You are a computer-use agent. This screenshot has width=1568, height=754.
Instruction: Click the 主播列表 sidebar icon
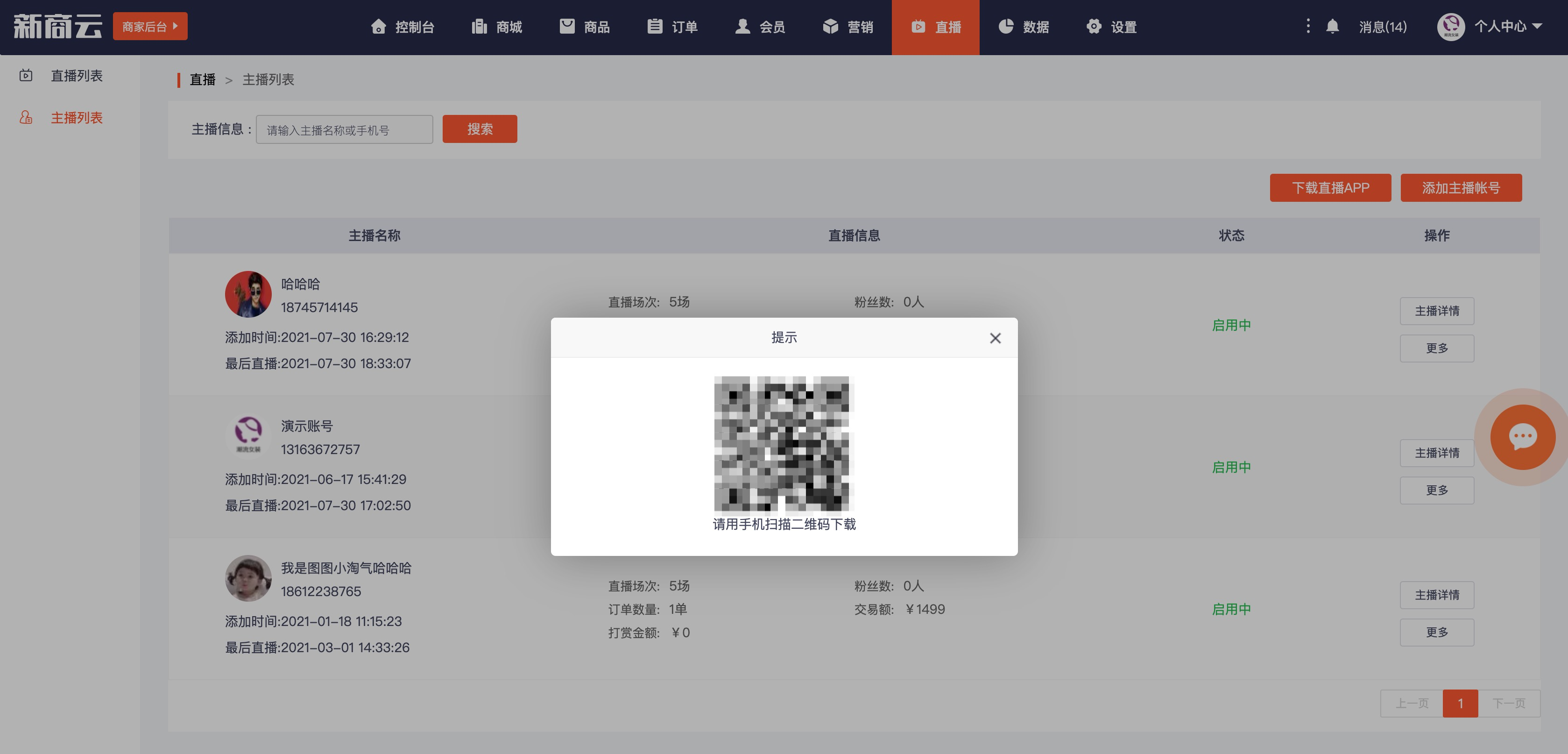click(x=26, y=118)
